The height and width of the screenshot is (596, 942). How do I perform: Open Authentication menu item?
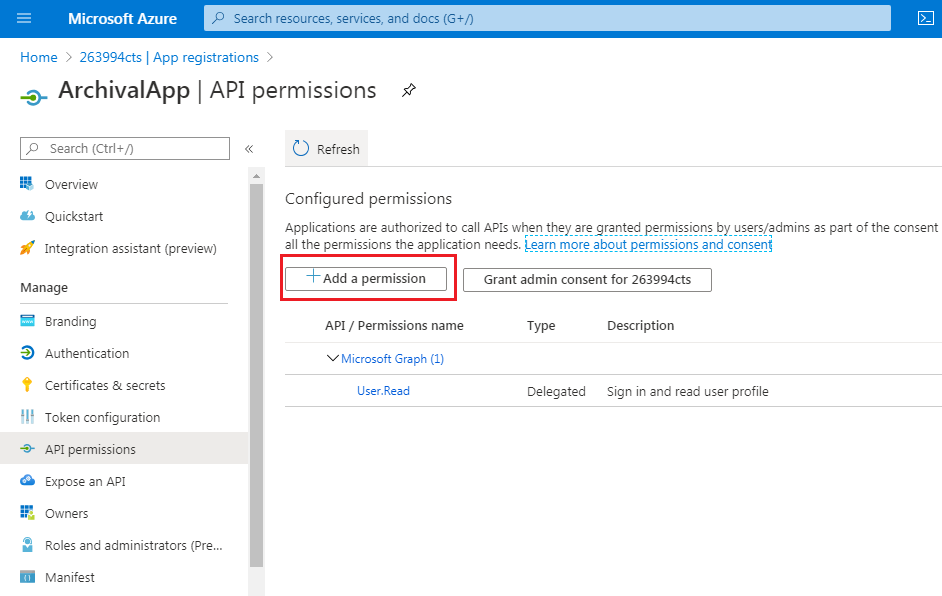(x=87, y=353)
